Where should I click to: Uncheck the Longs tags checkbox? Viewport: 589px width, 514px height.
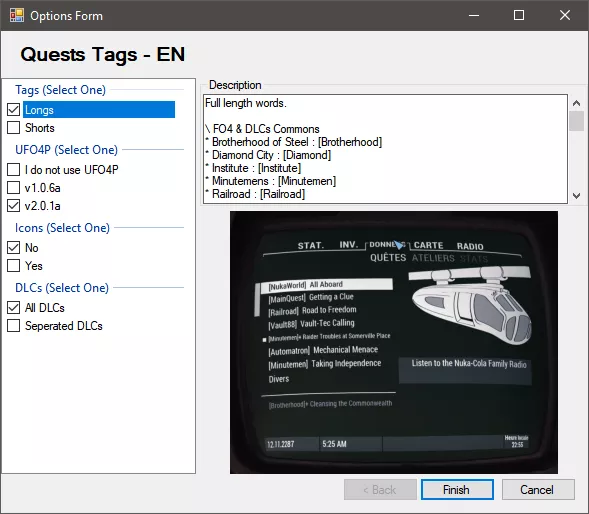point(14,110)
